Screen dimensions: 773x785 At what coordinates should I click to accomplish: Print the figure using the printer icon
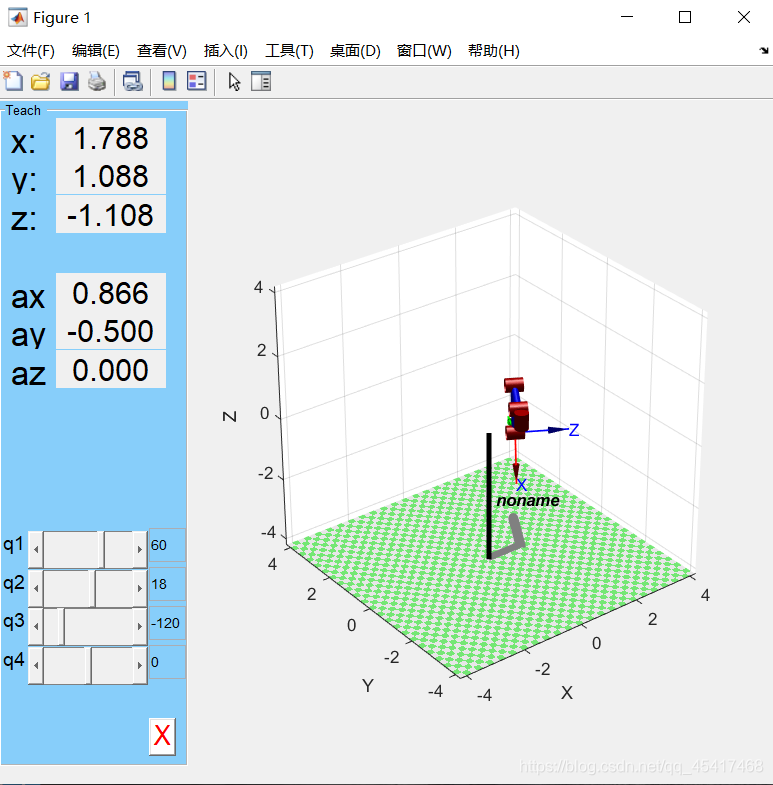[x=96, y=82]
